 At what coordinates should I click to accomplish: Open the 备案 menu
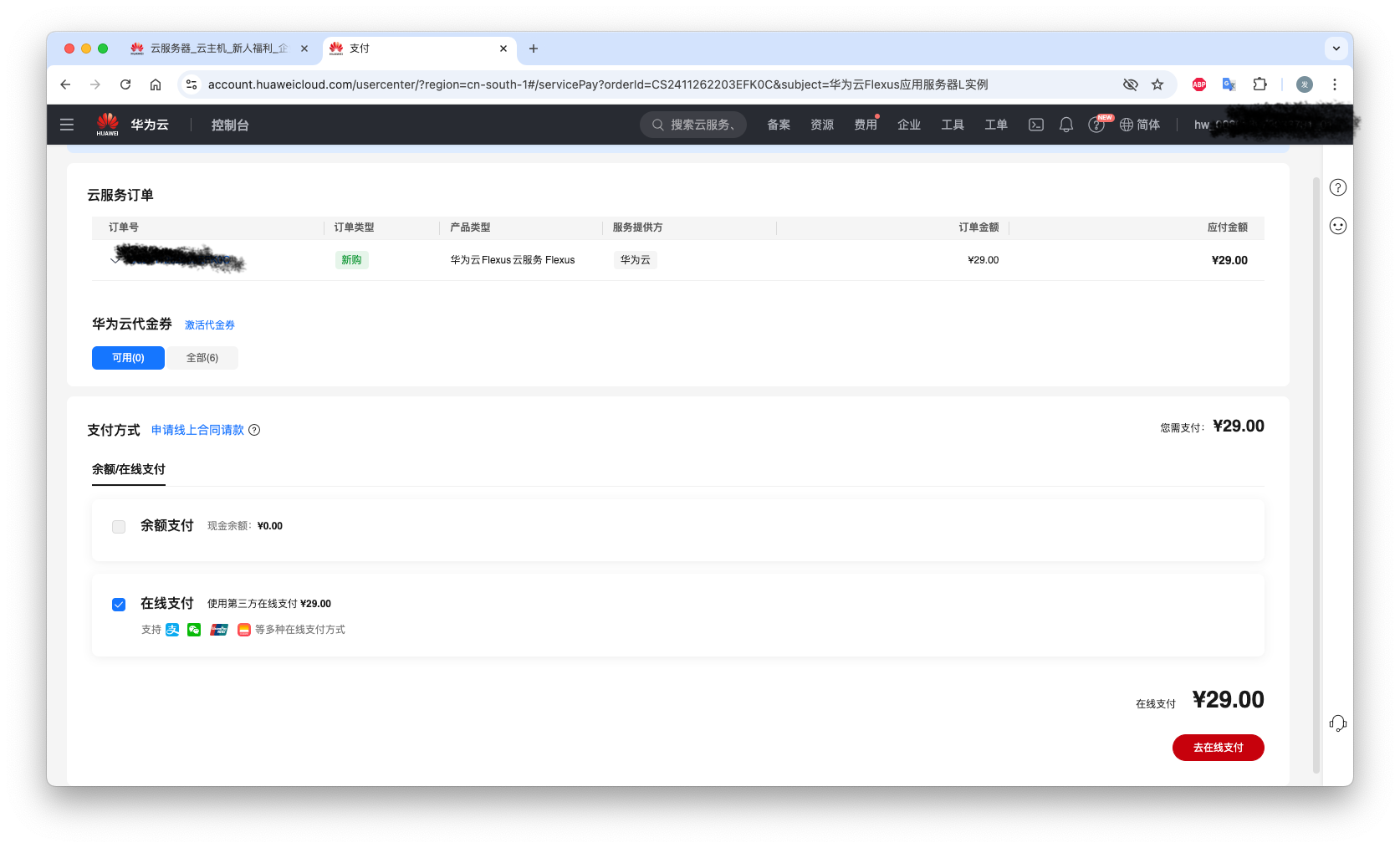(779, 125)
